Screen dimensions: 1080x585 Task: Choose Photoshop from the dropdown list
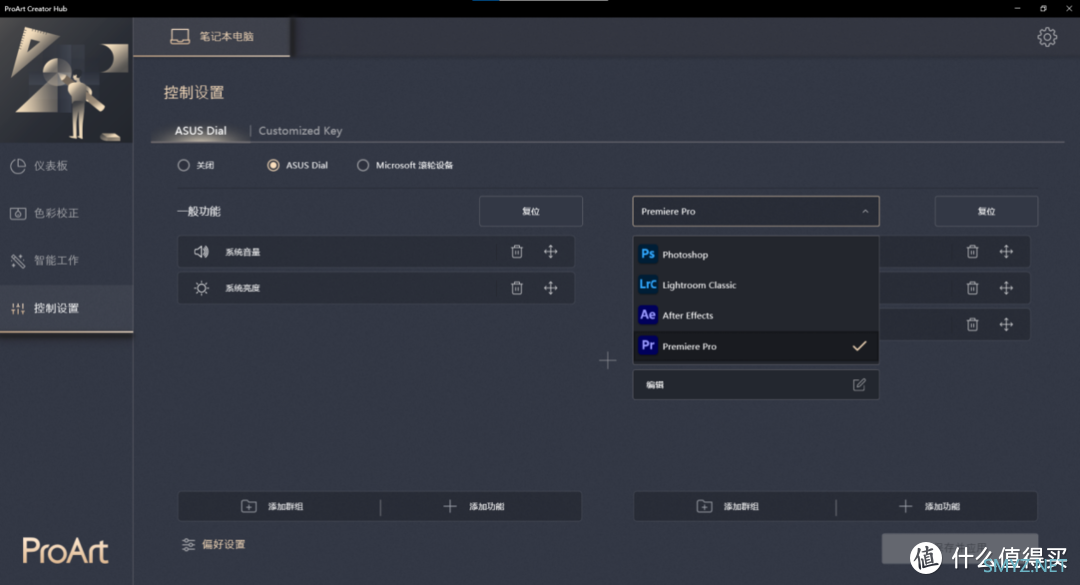coord(756,254)
